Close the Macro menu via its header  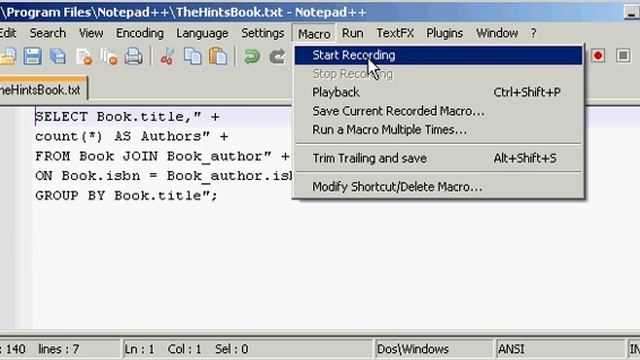(x=314, y=33)
